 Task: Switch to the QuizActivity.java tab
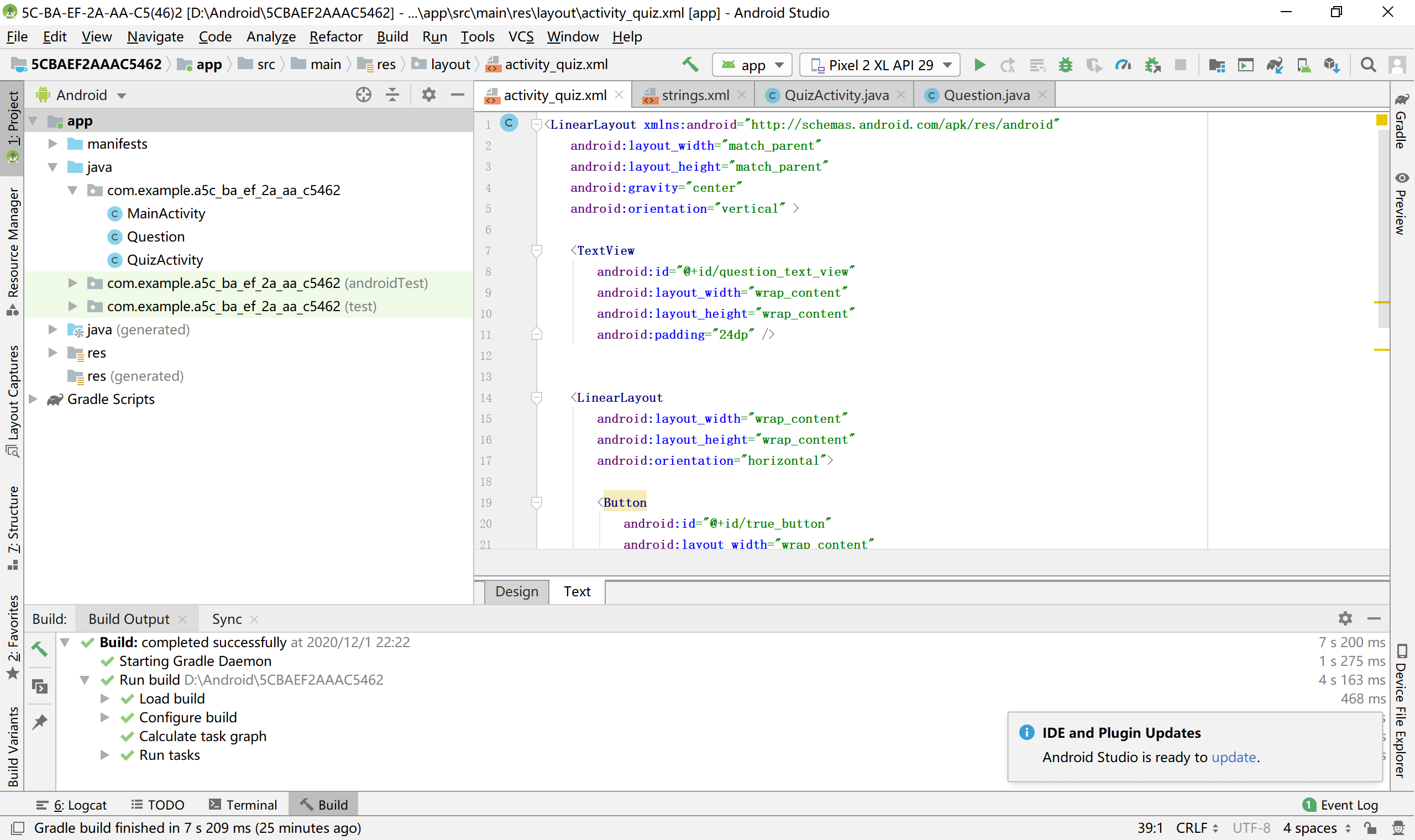(x=835, y=95)
